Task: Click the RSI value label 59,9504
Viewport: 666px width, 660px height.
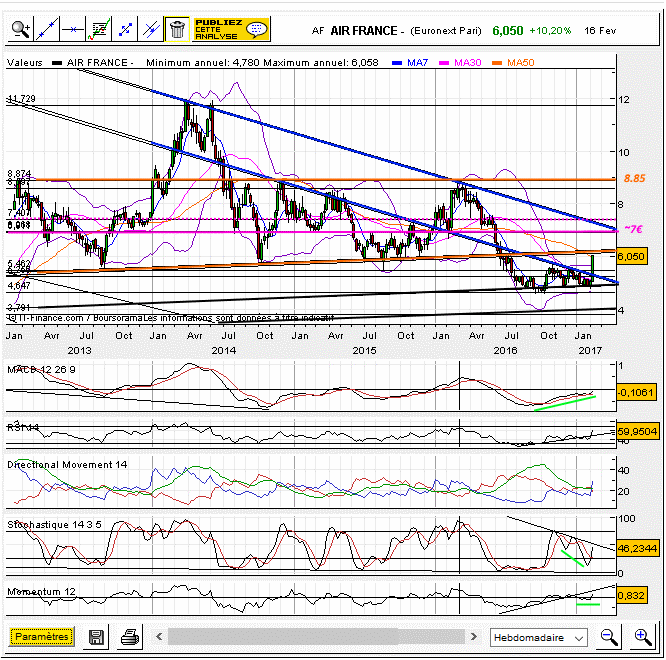Action: pos(637,432)
